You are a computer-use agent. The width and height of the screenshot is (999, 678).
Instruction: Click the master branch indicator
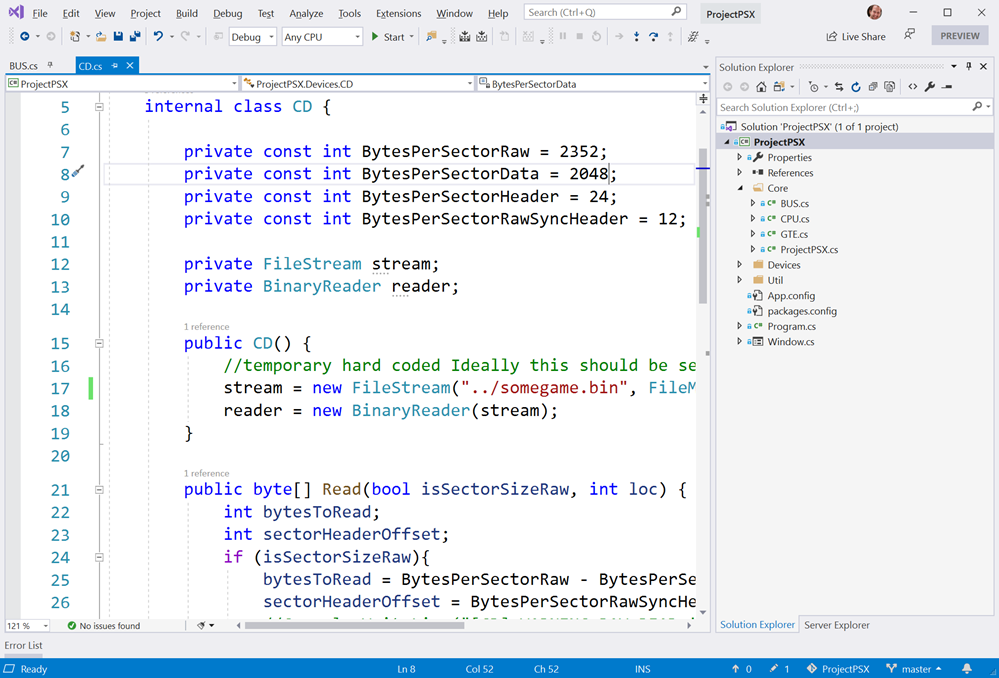tap(916, 669)
